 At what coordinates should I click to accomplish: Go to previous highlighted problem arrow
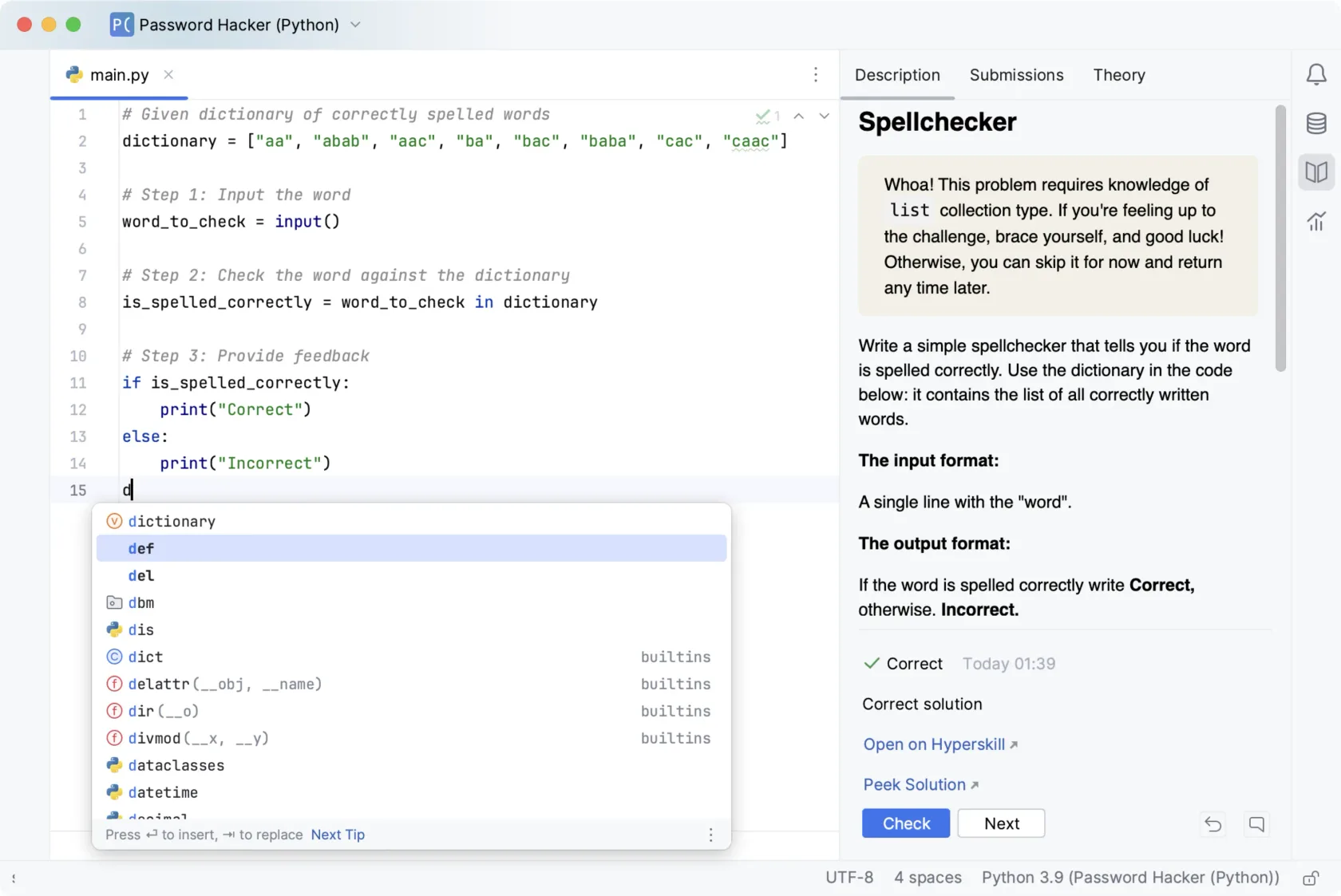pyautogui.click(x=798, y=116)
